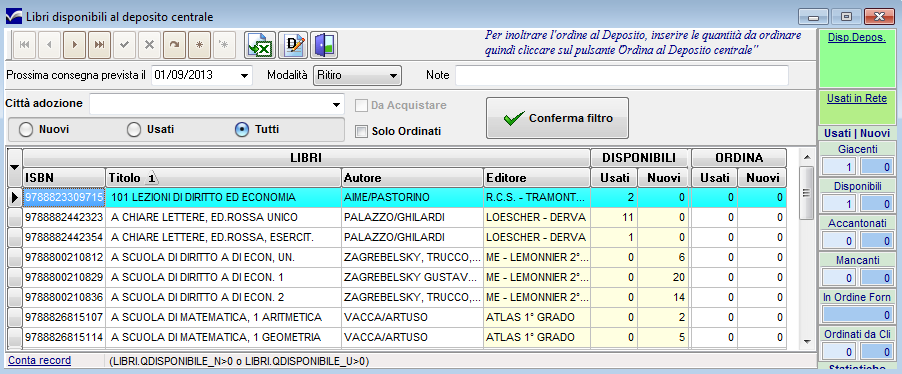Select row A SCUOLA DI DIRITTO A DI ECON. 1
The height and width of the screenshot is (374, 902).
click(x=404, y=277)
